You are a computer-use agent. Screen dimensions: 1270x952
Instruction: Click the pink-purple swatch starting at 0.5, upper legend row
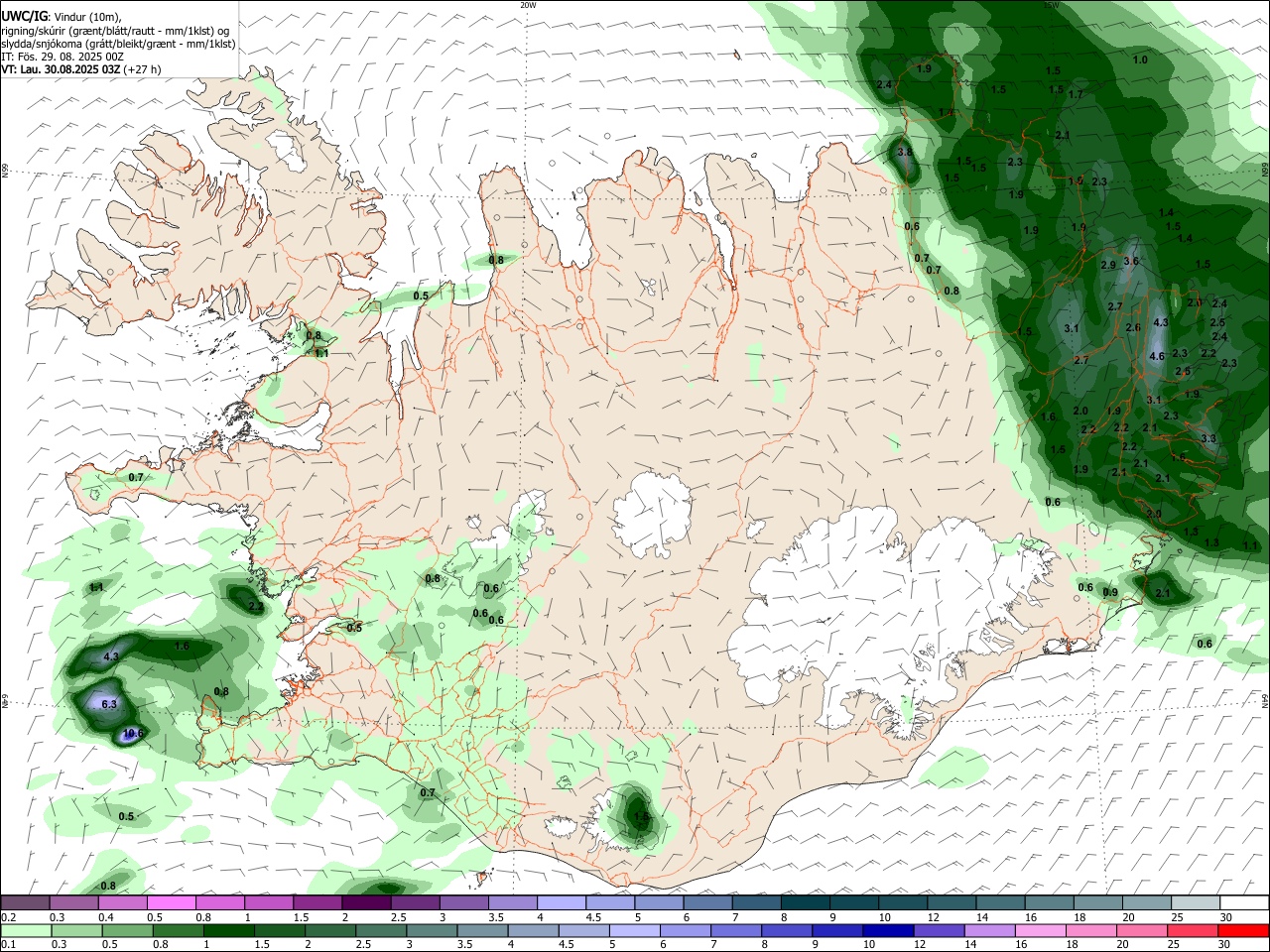point(172,902)
